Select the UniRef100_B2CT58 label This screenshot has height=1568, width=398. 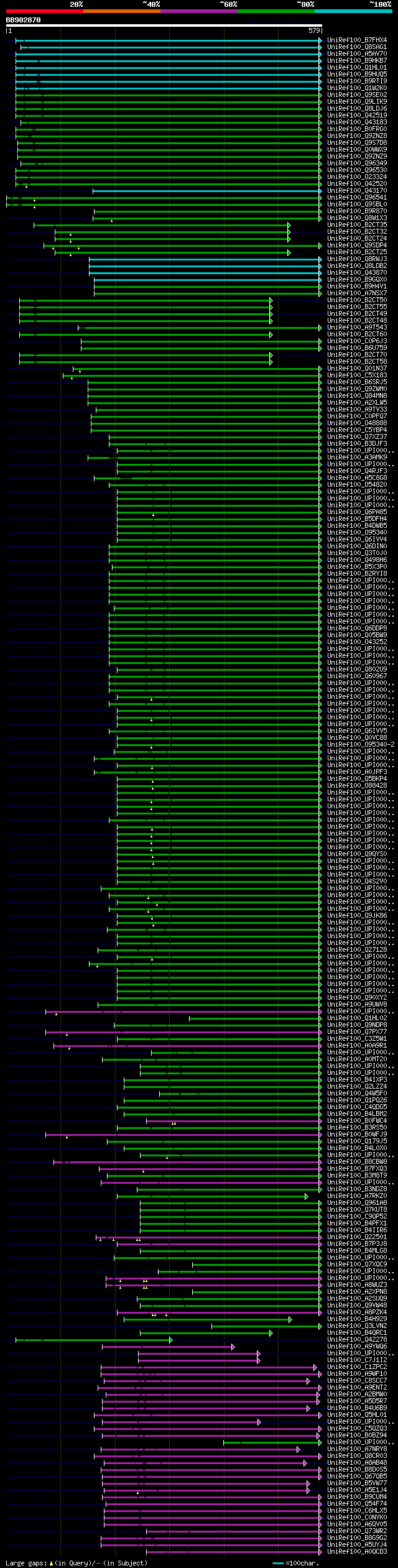click(357, 362)
